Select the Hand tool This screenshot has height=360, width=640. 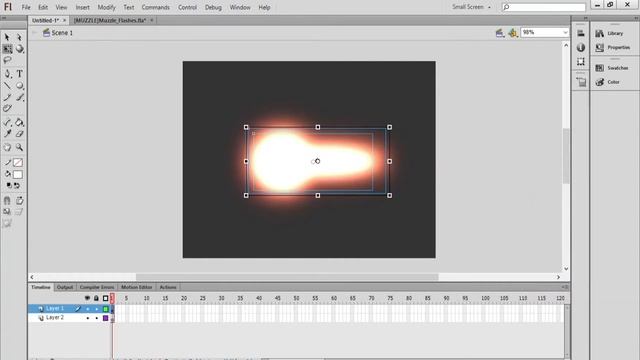[x=7, y=147]
